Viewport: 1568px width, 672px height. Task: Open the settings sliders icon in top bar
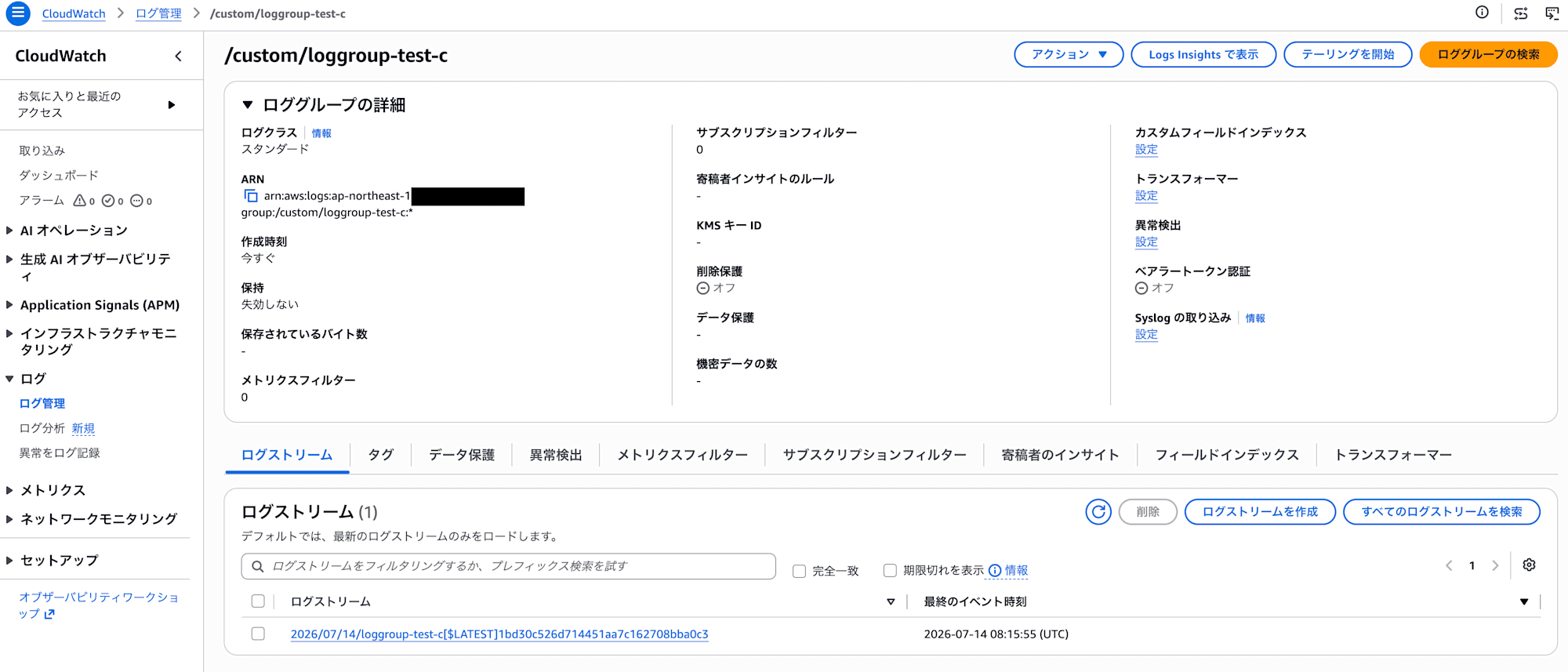[x=1520, y=13]
